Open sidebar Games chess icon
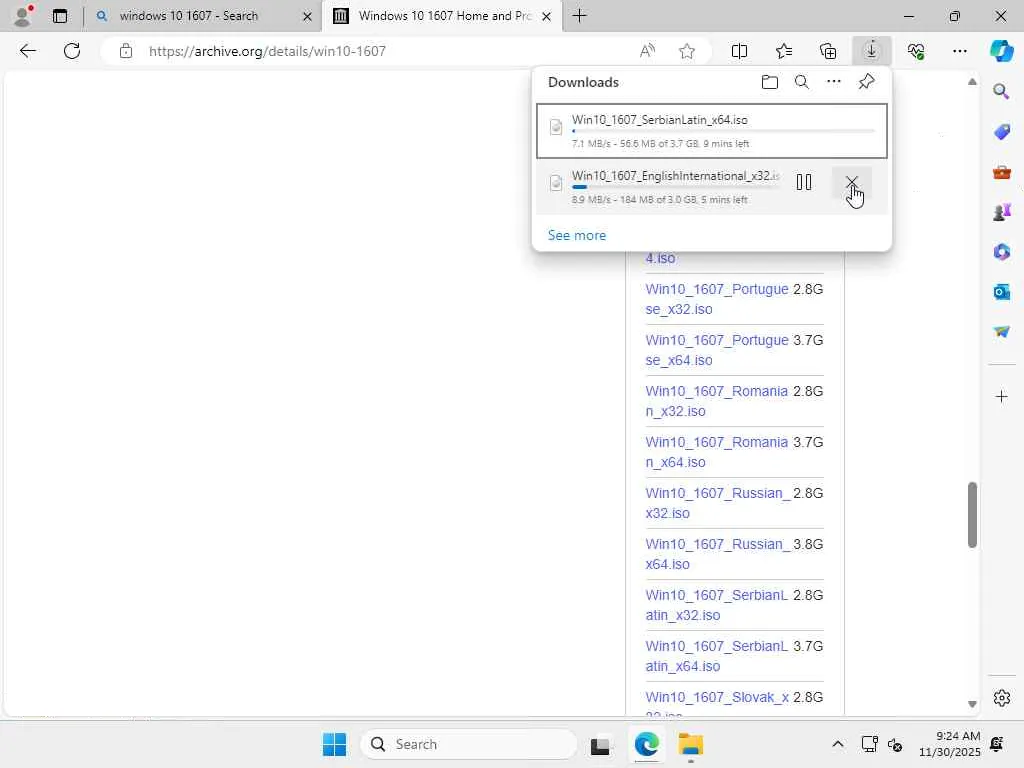Viewport: 1024px width, 768px height. 1001,212
